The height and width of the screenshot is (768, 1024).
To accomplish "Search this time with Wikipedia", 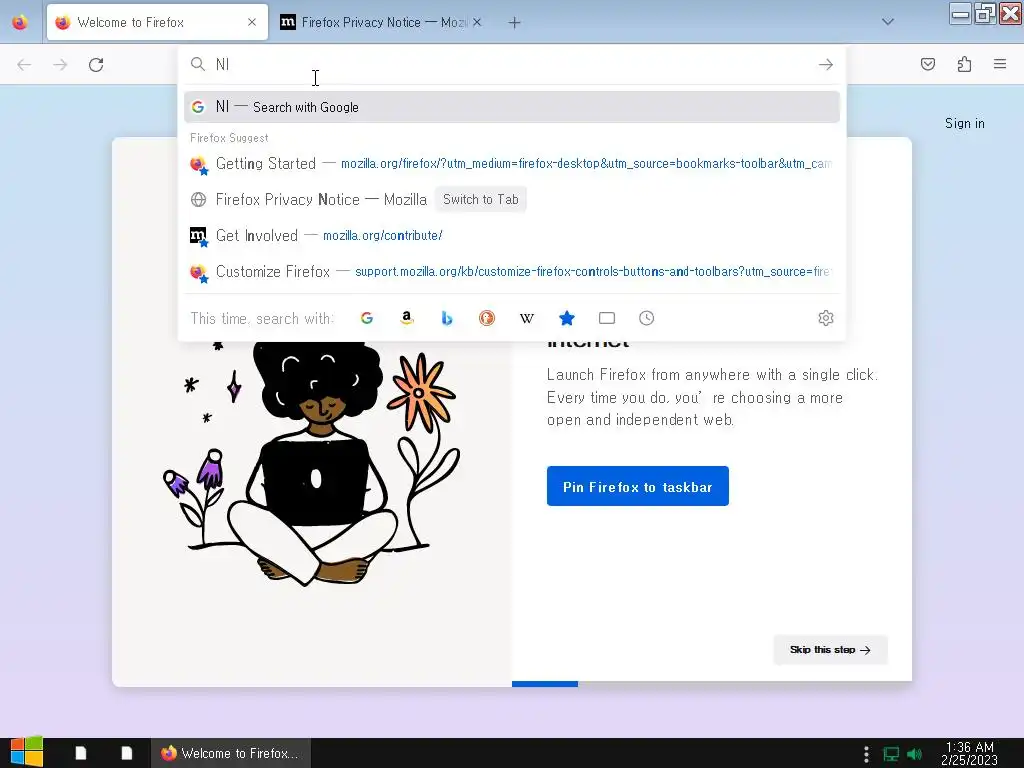I will point(526,318).
